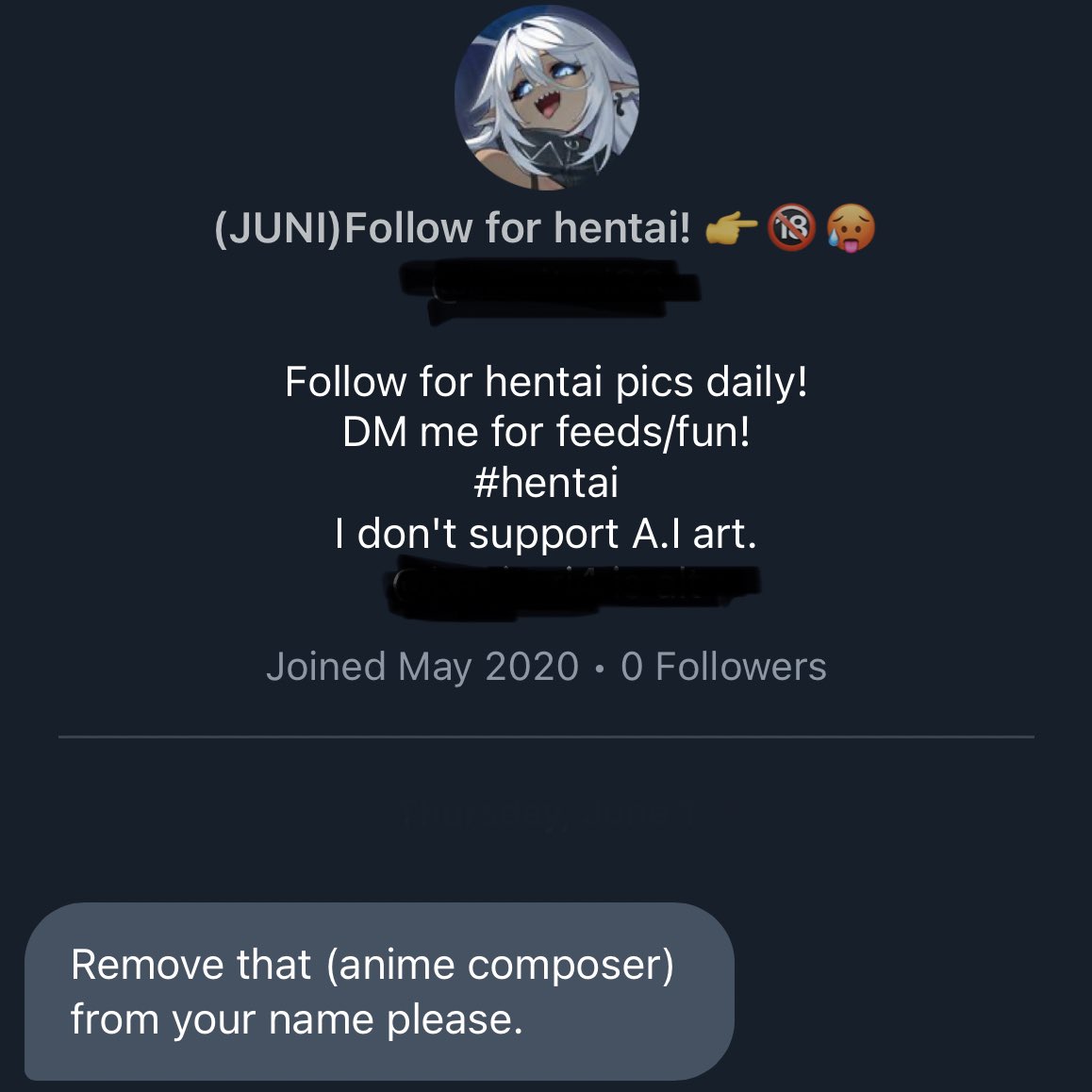
Task: Click the "I don't support A.I art." line
Action: tap(546, 534)
